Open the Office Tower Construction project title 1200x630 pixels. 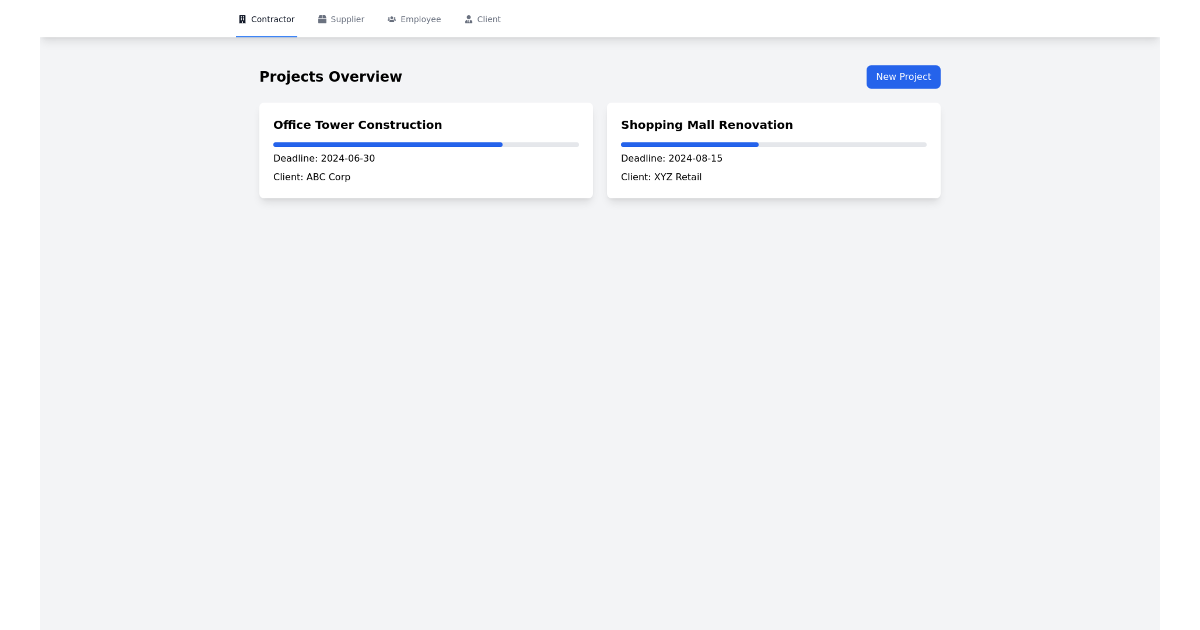357,125
